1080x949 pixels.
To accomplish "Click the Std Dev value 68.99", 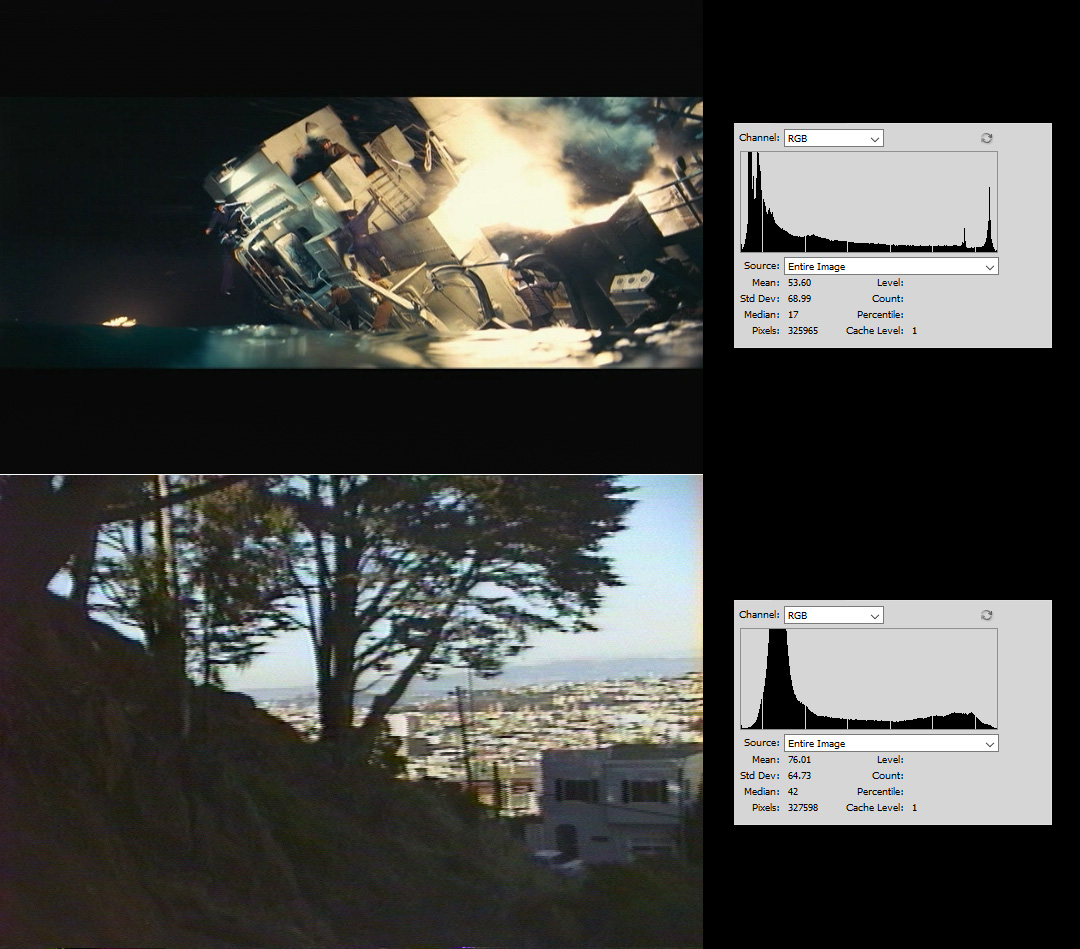I will click(x=799, y=299).
